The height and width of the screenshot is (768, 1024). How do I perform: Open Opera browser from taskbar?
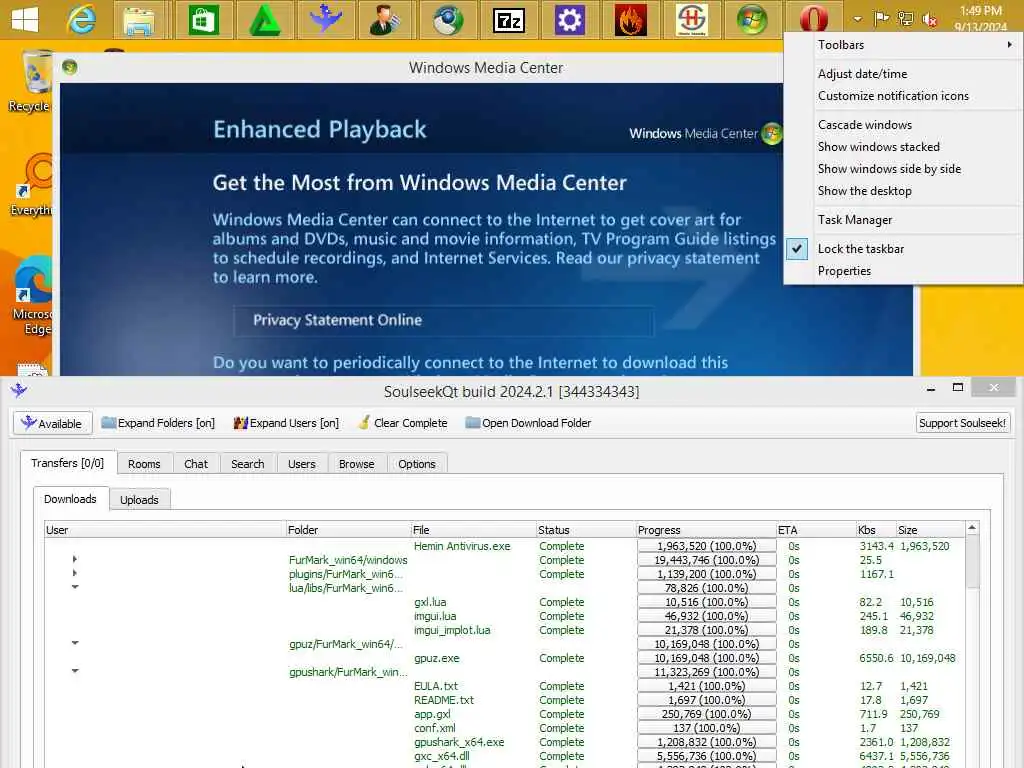point(813,20)
